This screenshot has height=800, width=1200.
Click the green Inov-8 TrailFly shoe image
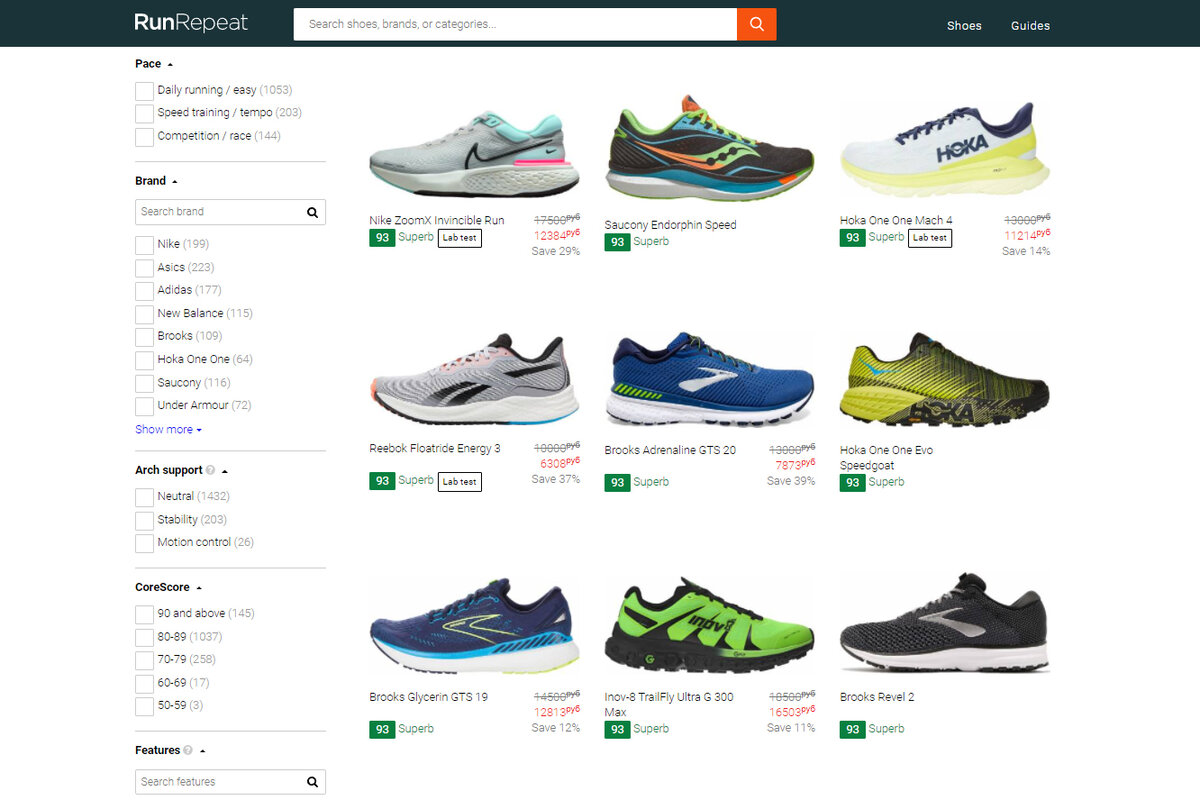click(710, 624)
